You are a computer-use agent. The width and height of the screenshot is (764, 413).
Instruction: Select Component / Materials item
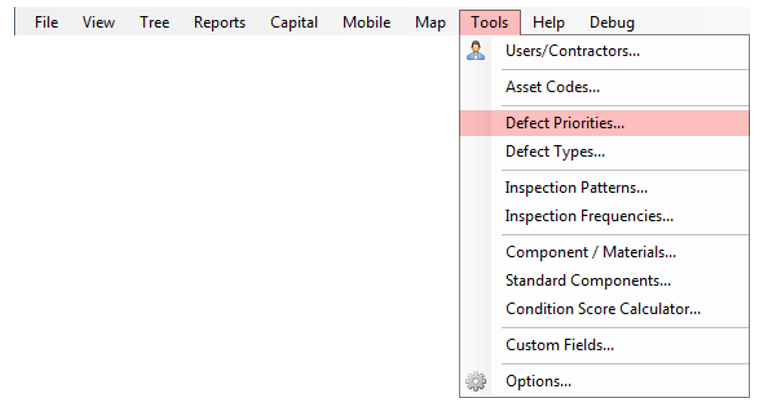coord(590,252)
